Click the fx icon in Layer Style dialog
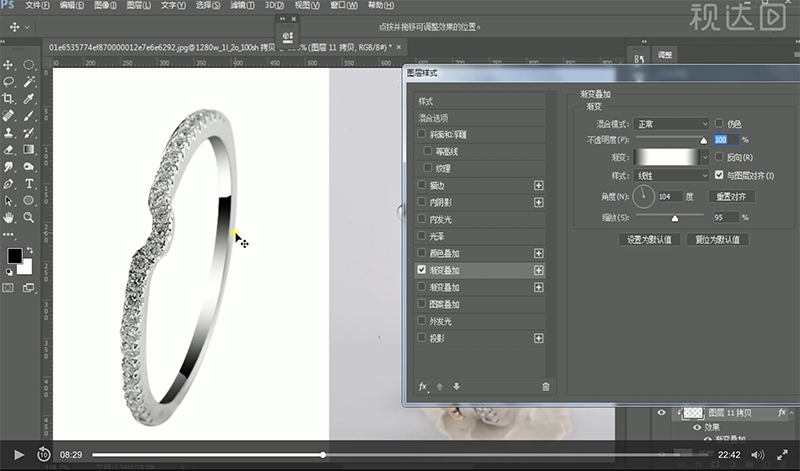 pyautogui.click(x=423, y=387)
